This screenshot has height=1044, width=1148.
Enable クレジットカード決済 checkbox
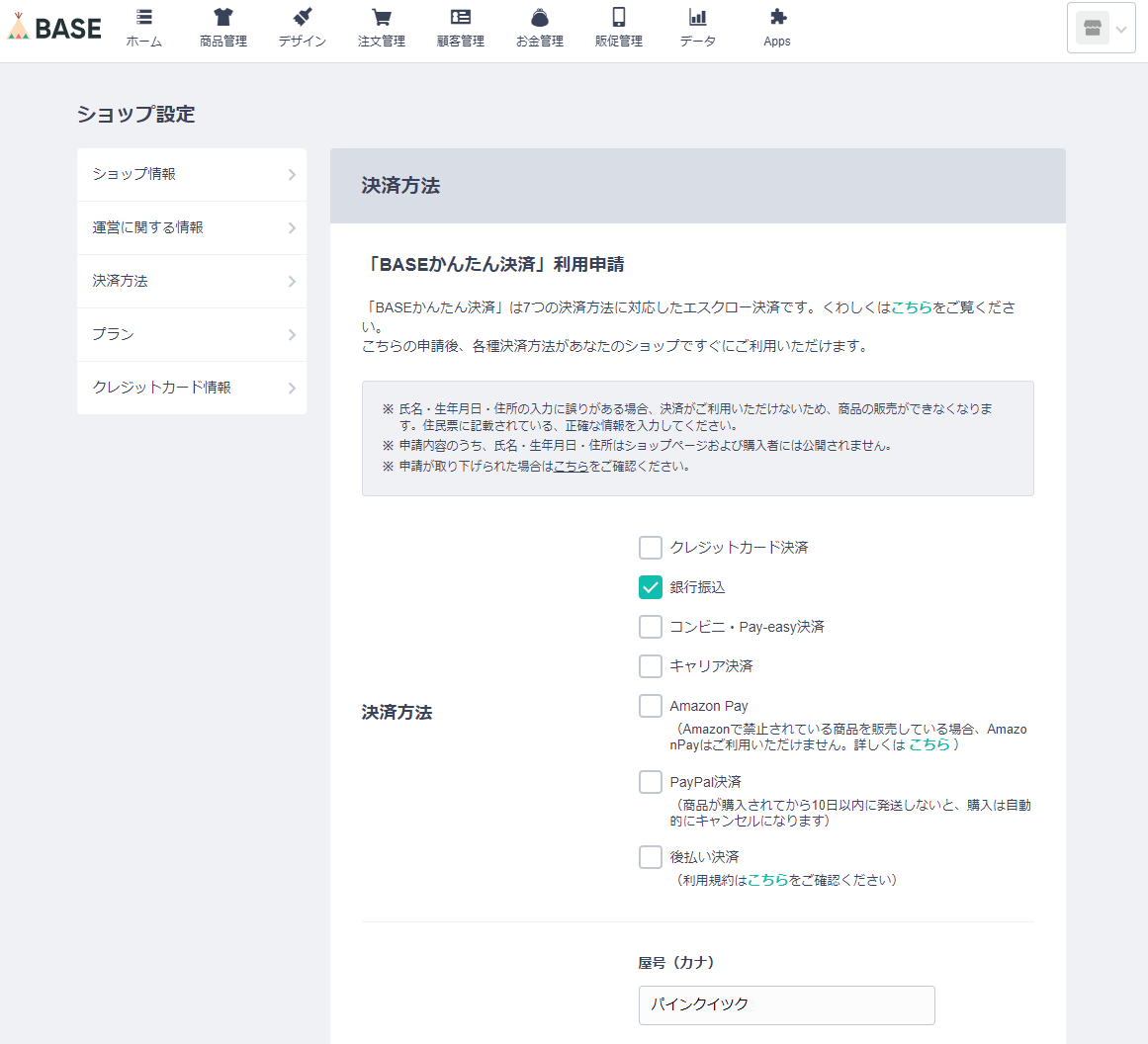[x=650, y=548]
